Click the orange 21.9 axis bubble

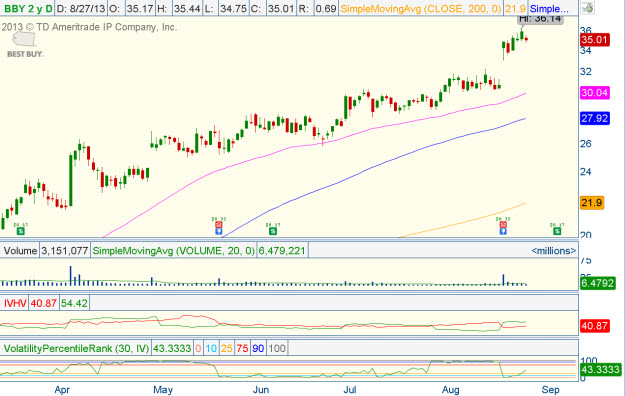592,203
